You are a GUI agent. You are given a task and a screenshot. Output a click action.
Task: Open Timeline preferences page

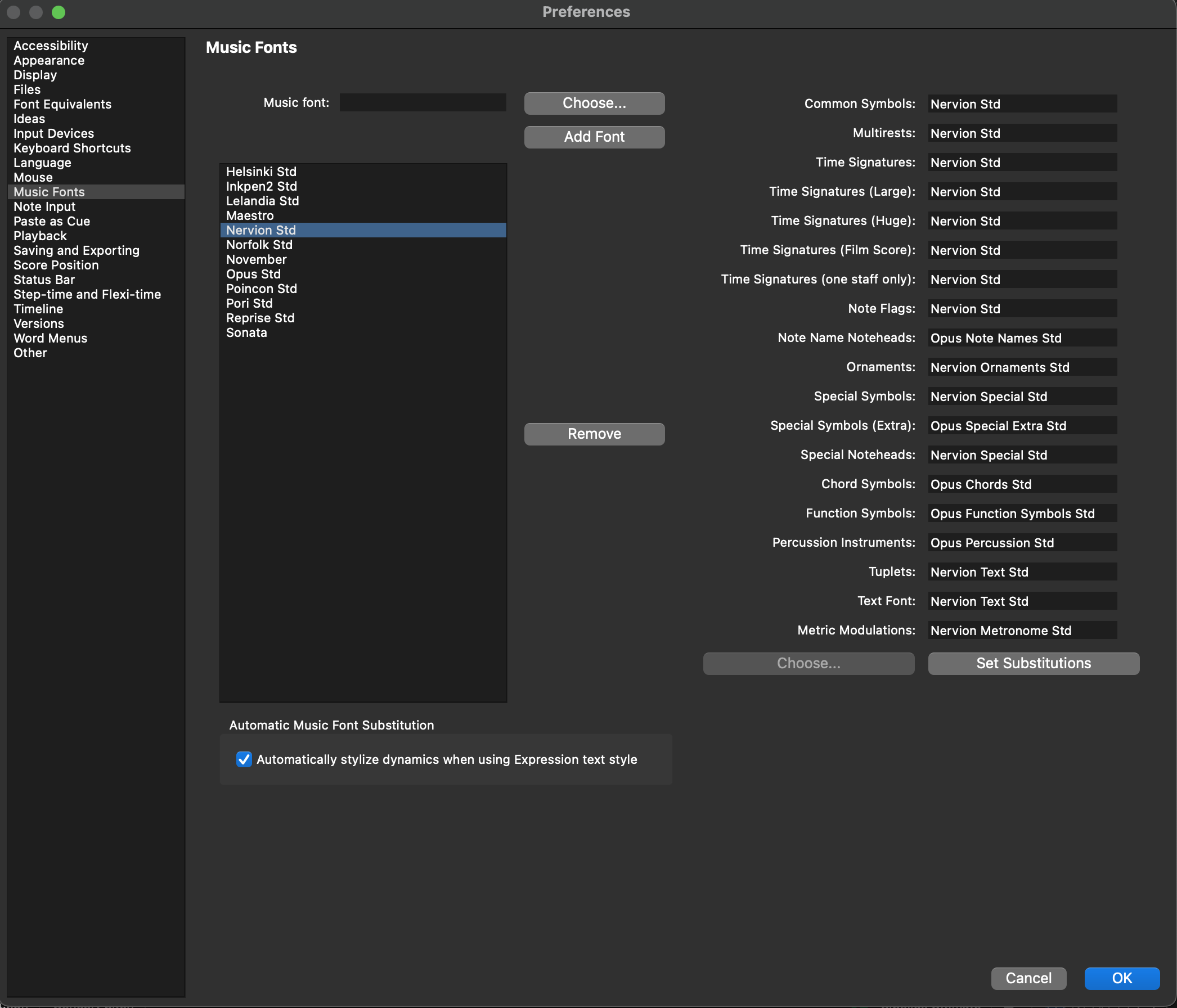coord(96,309)
